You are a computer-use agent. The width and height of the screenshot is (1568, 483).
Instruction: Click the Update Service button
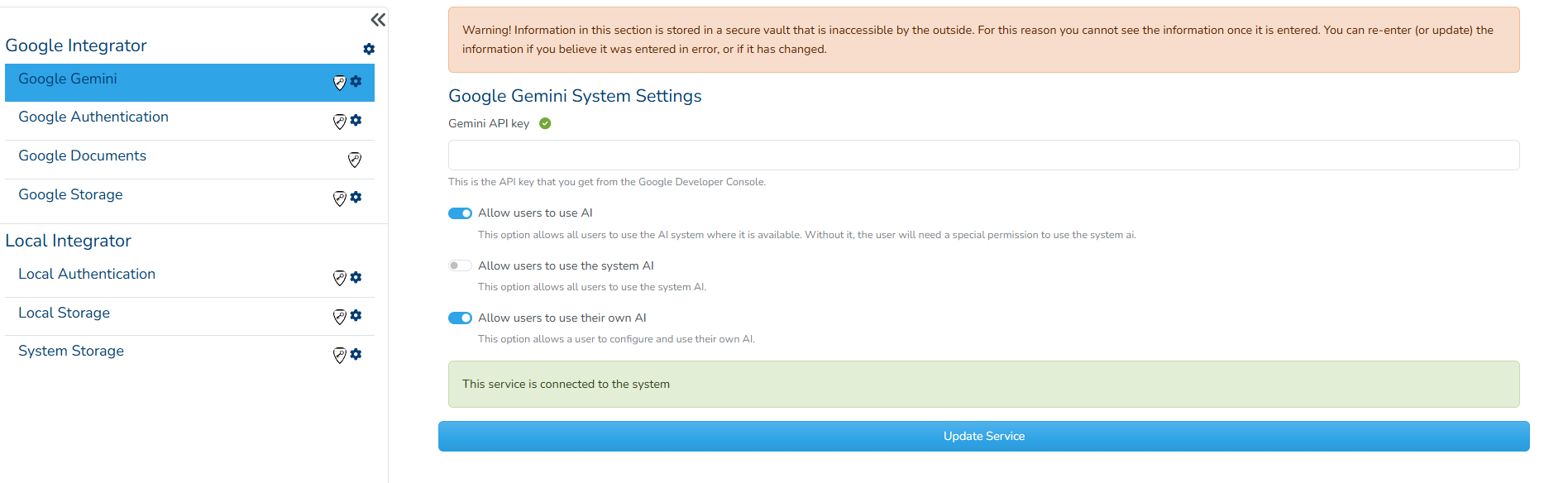[x=983, y=436]
